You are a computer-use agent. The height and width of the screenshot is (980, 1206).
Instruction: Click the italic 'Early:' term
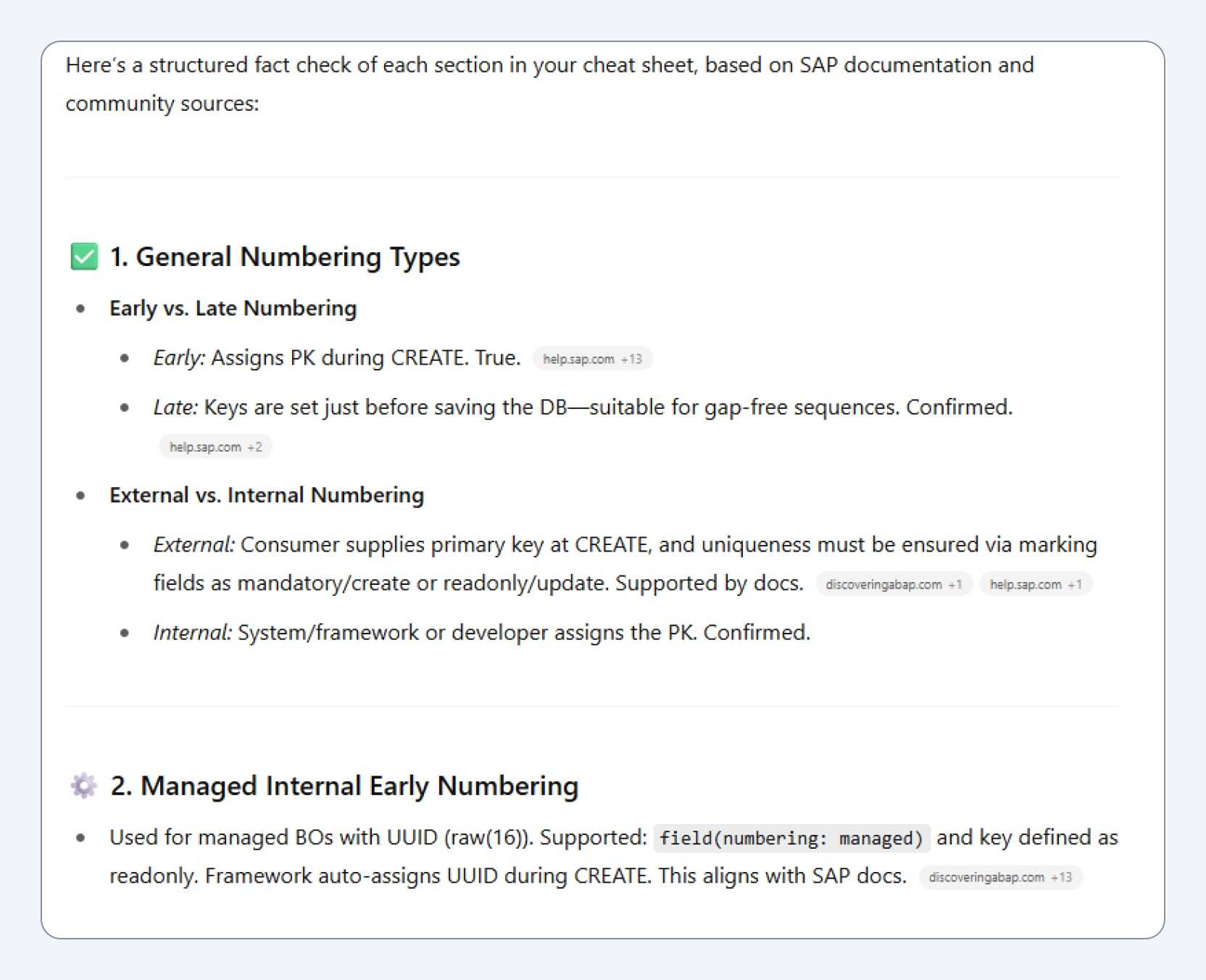coord(179,358)
